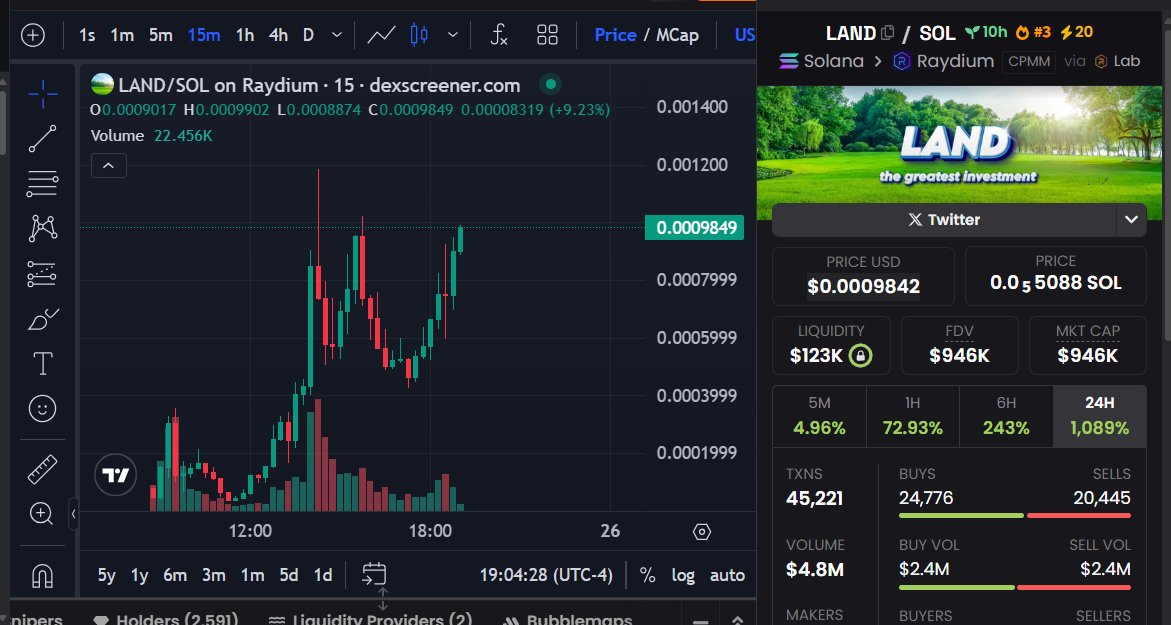Copy the LAND token address icon
Viewport: 1171px width, 625px height.
pyautogui.click(x=887, y=33)
